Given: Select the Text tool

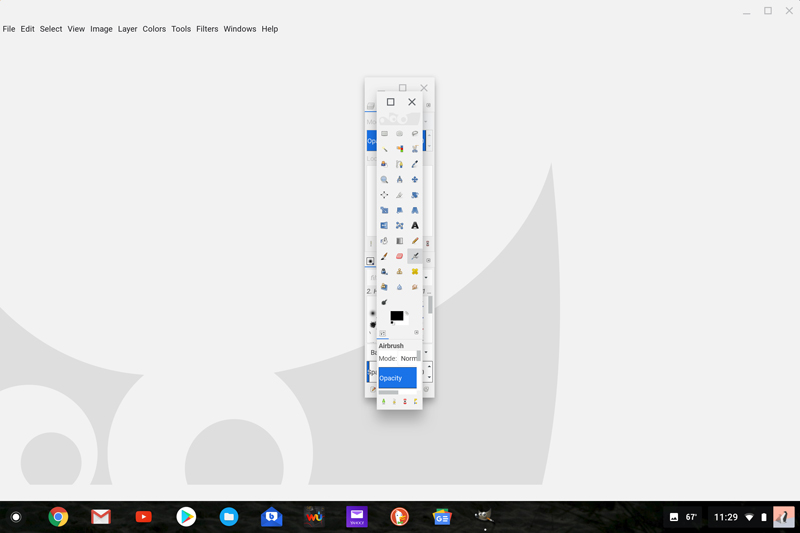Looking at the screenshot, I should pyautogui.click(x=415, y=226).
